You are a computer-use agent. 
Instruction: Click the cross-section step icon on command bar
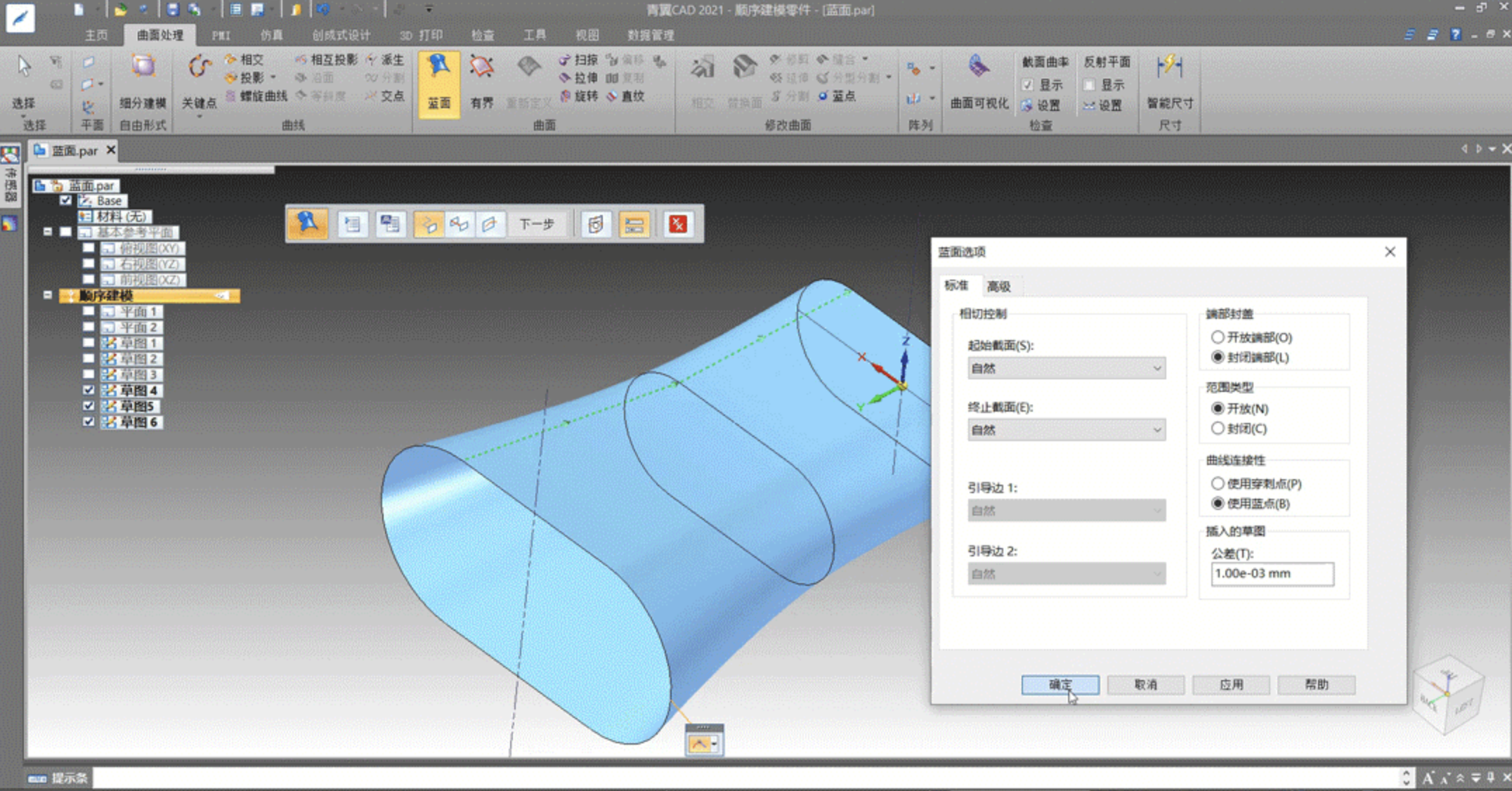(429, 224)
